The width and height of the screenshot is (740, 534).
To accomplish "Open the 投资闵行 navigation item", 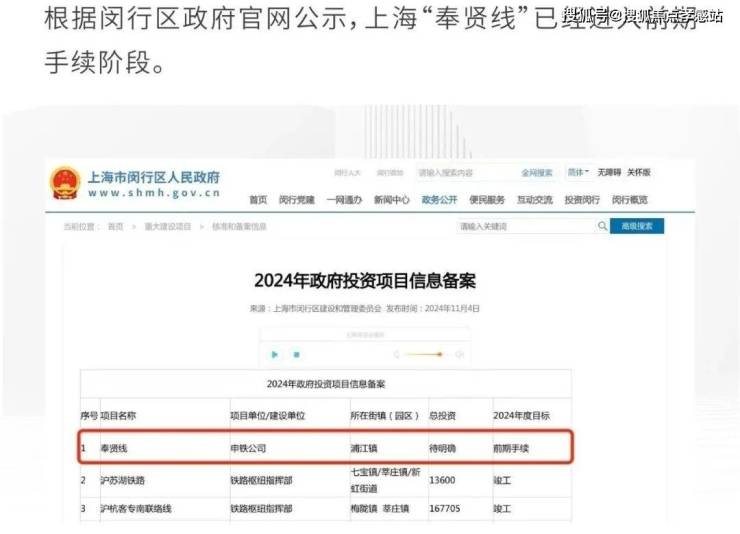I will click(582, 200).
